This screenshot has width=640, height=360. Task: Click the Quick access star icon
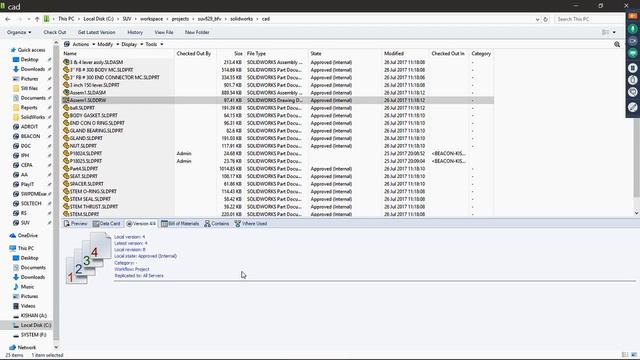point(13,50)
